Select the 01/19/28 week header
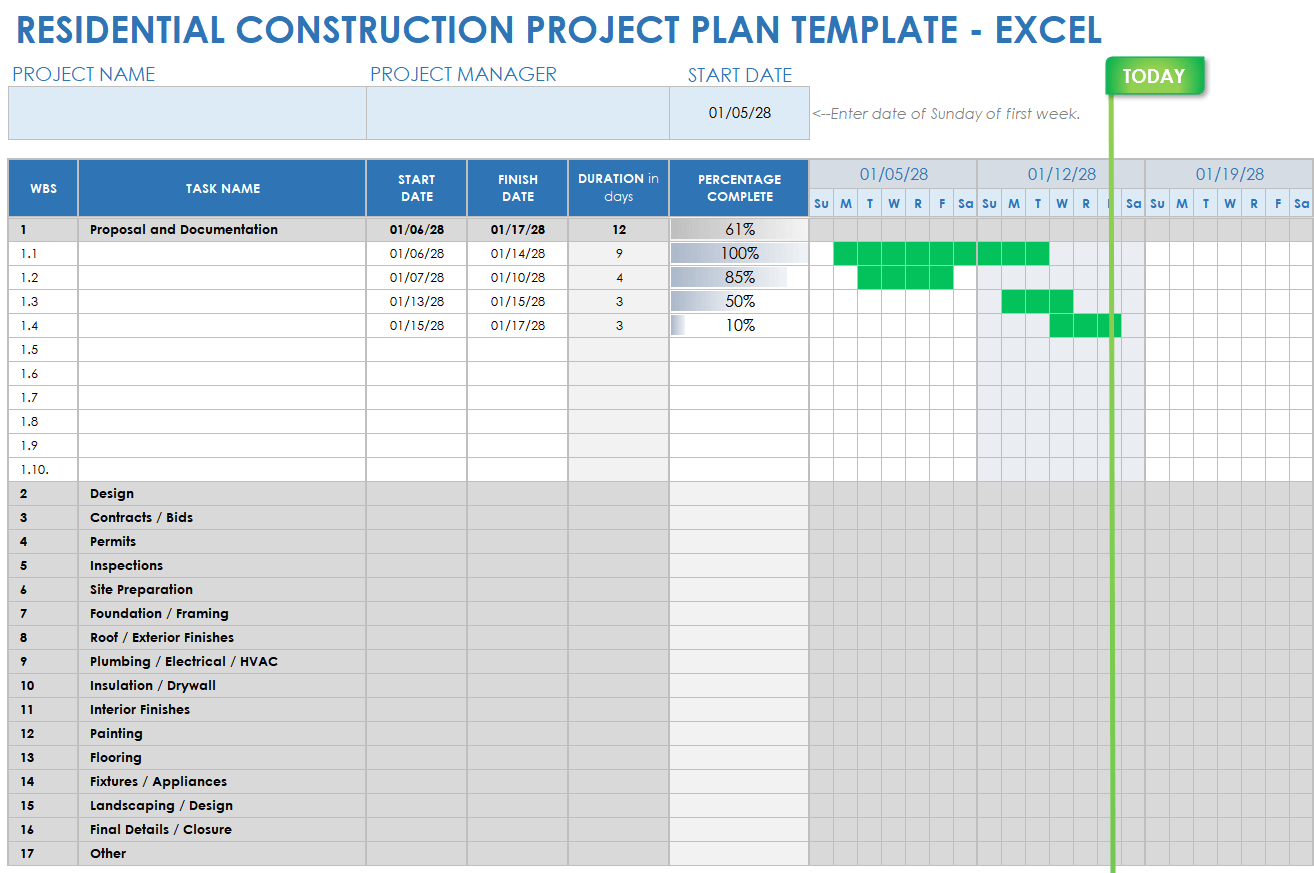The width and height of the screenshot is (1314, 873). [x=1229, y=174]
